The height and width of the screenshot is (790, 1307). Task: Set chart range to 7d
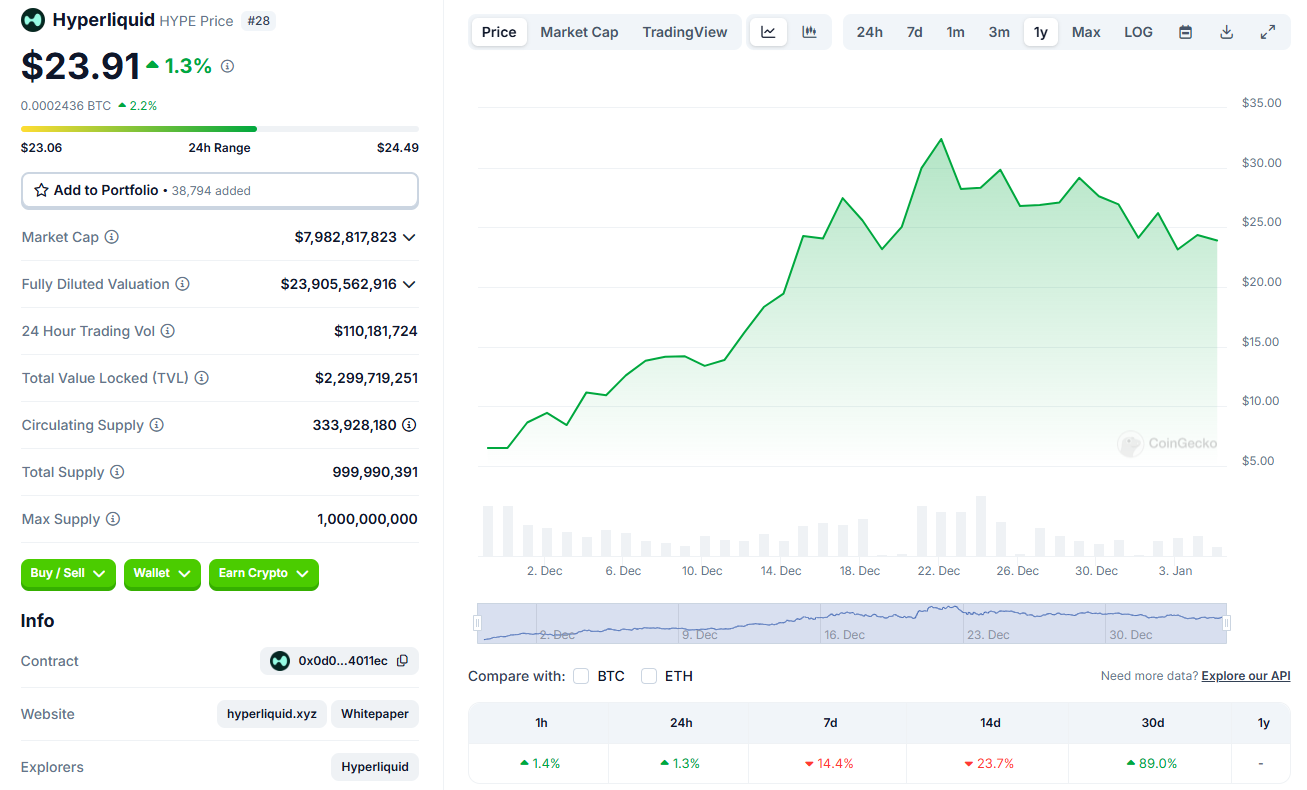point(914,32)
